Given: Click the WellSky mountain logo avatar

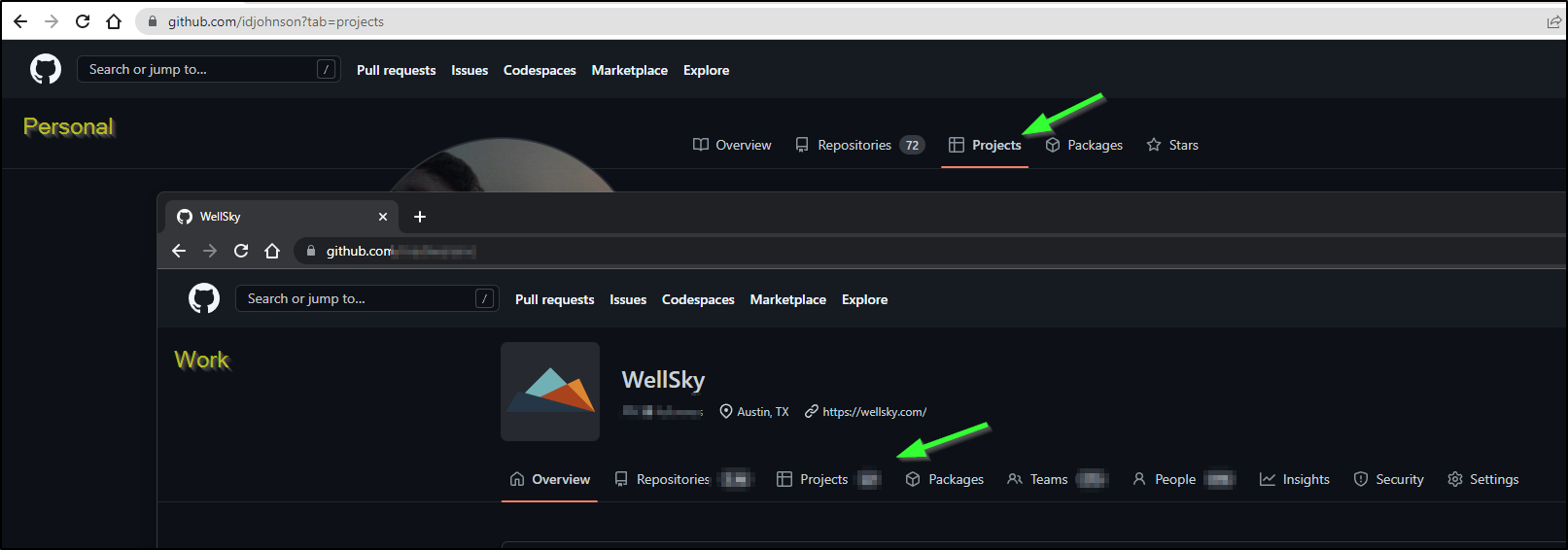Looking at the screenshot, I should pyautogui.click(x=550, y=392).
